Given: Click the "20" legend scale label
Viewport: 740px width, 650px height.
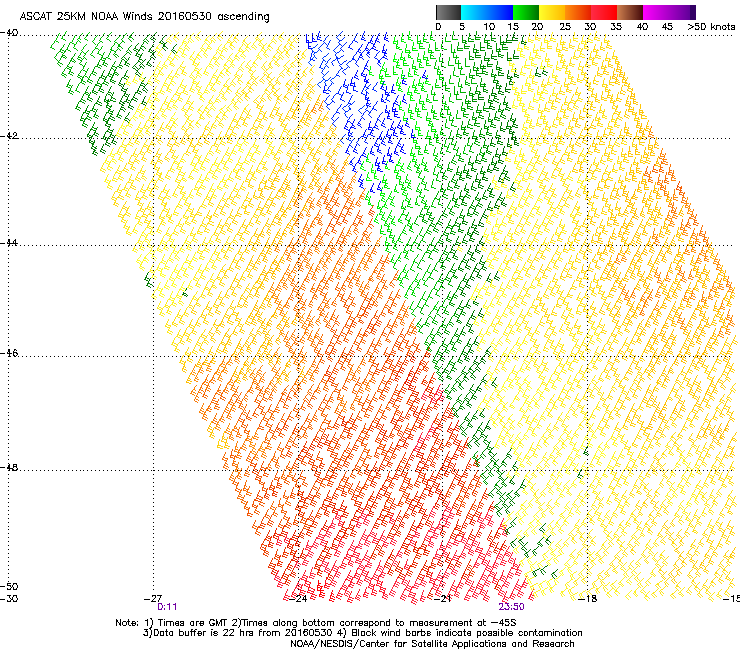Looking at the screenshot, I should [537, 27].
